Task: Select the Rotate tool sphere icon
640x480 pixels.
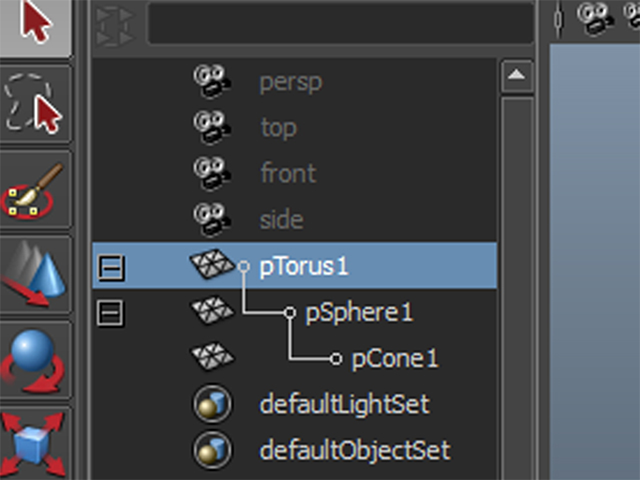Action: (36, 360)
